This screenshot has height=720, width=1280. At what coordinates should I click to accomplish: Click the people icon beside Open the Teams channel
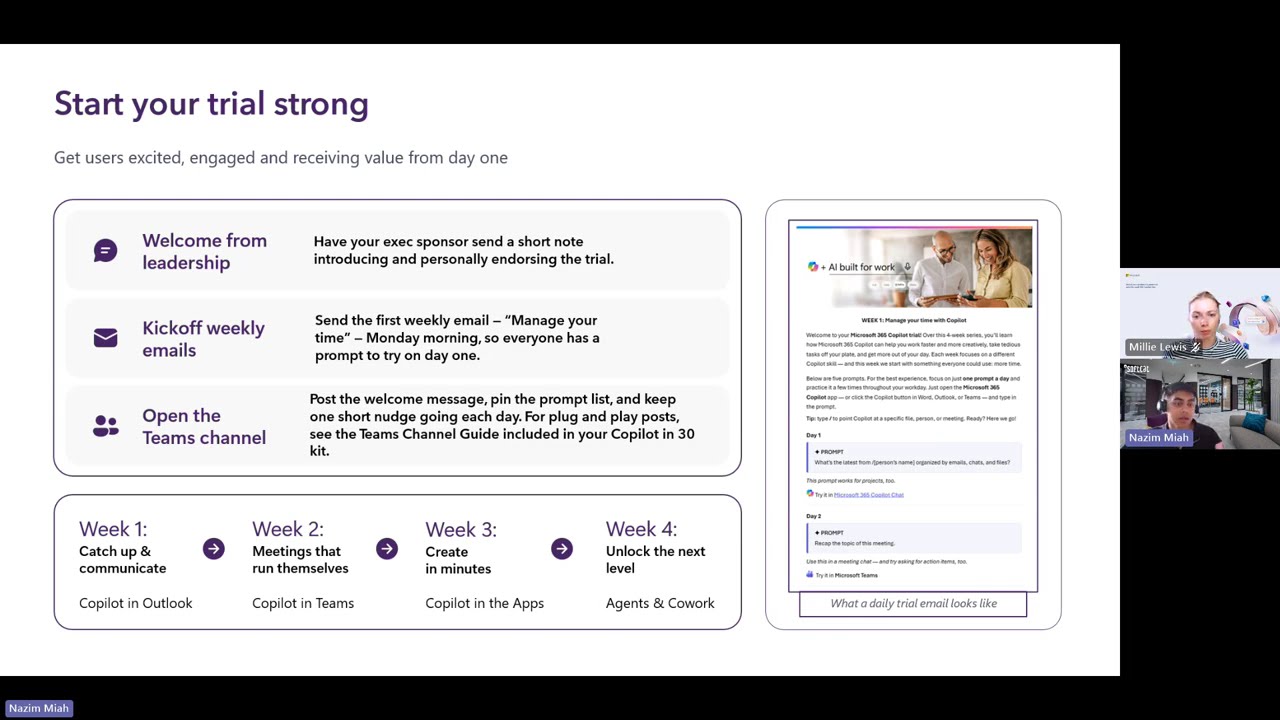click(x=105, y=426)
